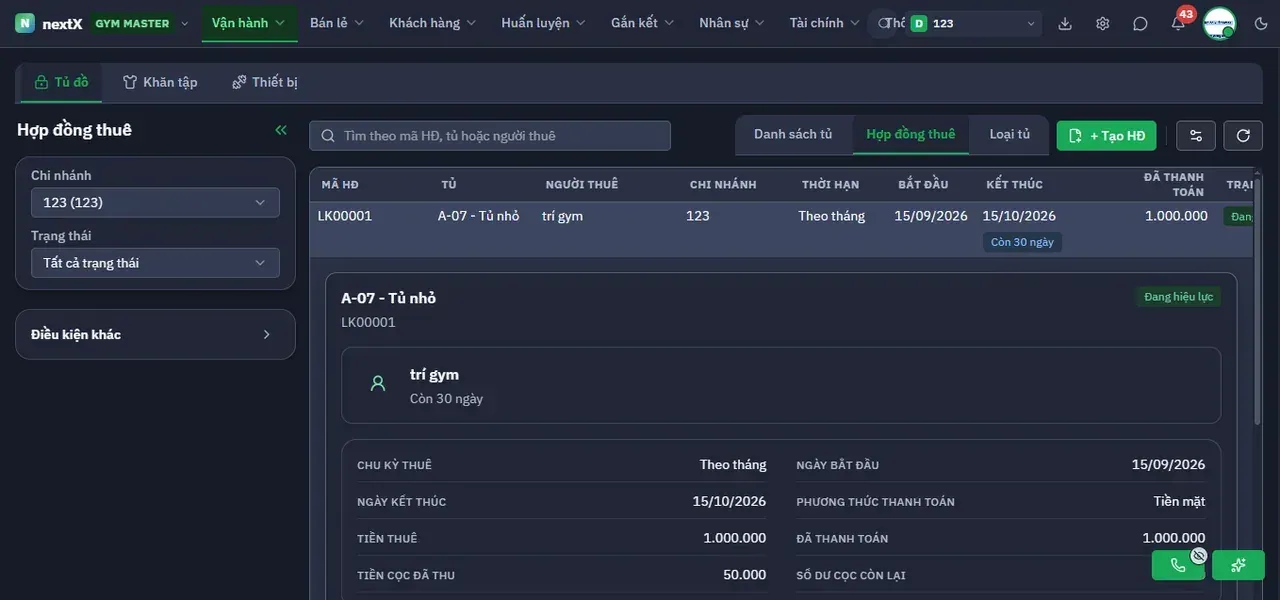Collapse the Hợp đồng thuê filter sidebar
Image resolution: width=1280 pixels, height=600 pixels.
tap(281, 130)
